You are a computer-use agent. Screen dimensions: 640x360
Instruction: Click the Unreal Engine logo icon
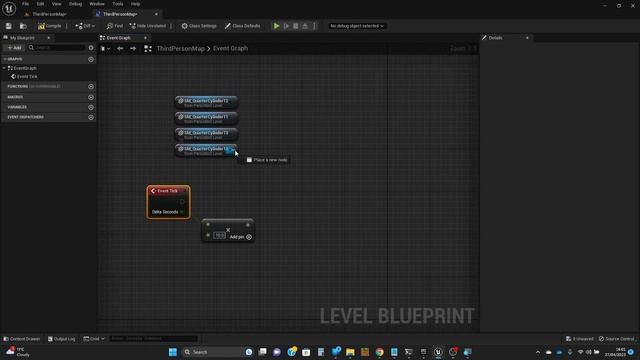pyautogui.click(x=9, y=8)
